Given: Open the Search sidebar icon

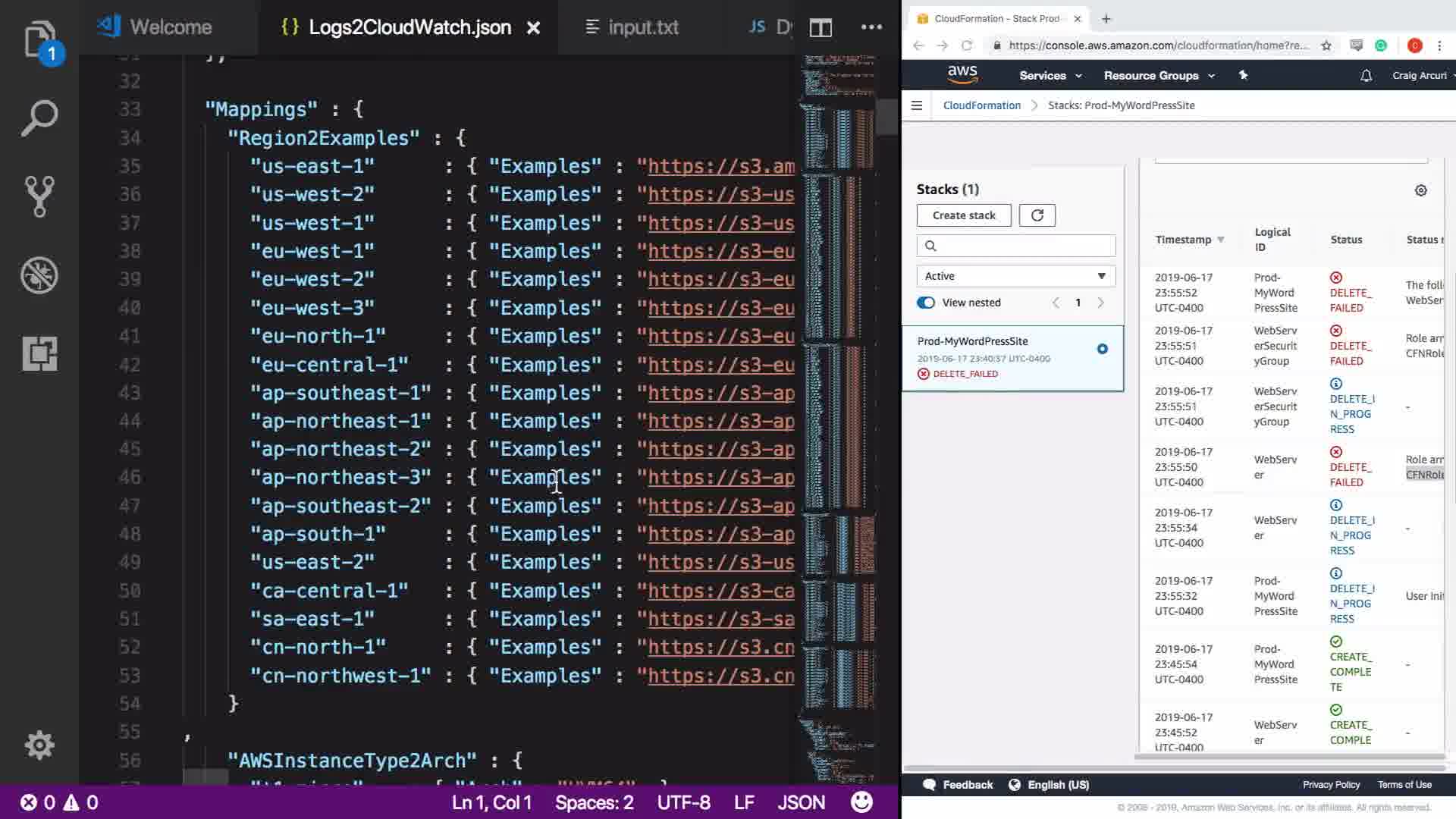Looking at the screenshot, I should click(39, 118).
